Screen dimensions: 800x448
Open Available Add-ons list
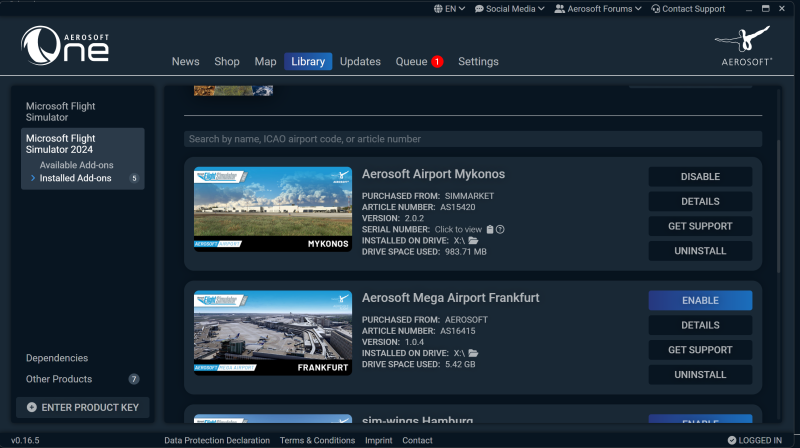coord(77,165)
